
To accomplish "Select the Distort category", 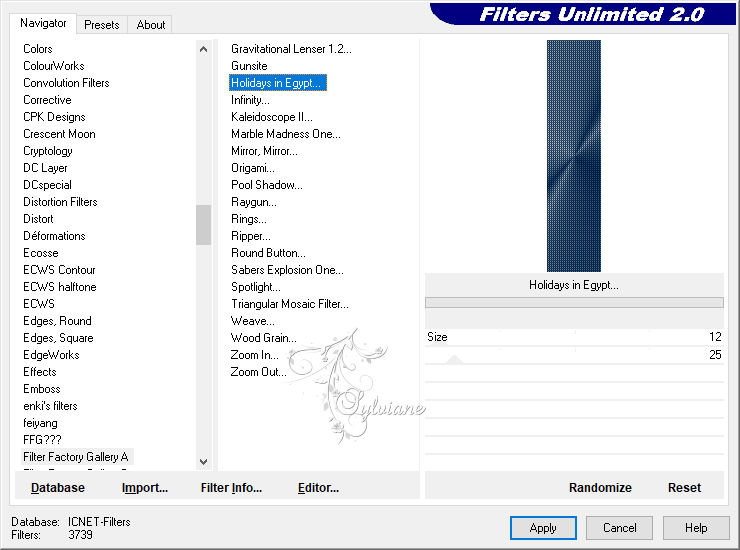I will (38, 219).
